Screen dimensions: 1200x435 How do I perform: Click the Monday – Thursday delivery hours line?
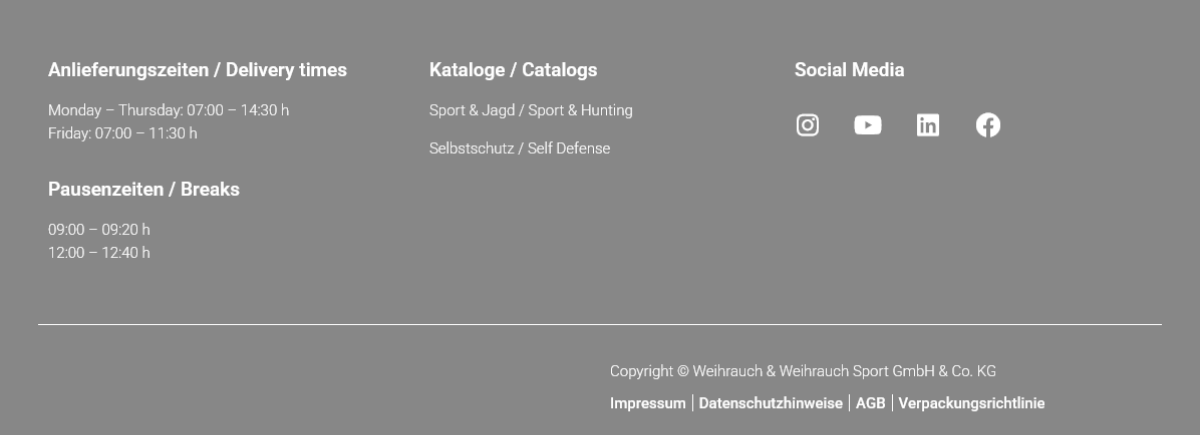pos(168,110)
